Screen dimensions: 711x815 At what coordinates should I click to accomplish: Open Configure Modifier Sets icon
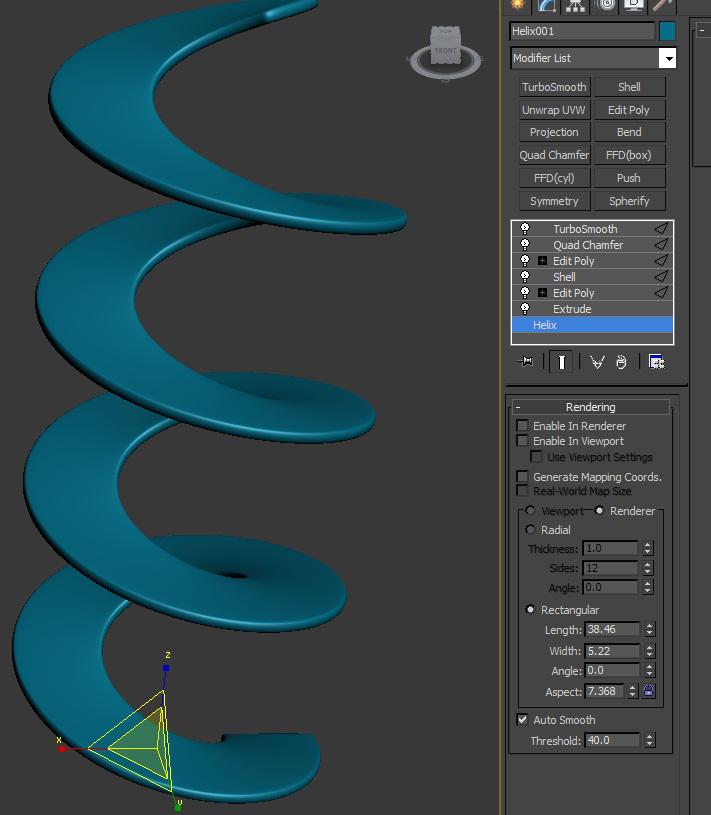click(656, 362)
